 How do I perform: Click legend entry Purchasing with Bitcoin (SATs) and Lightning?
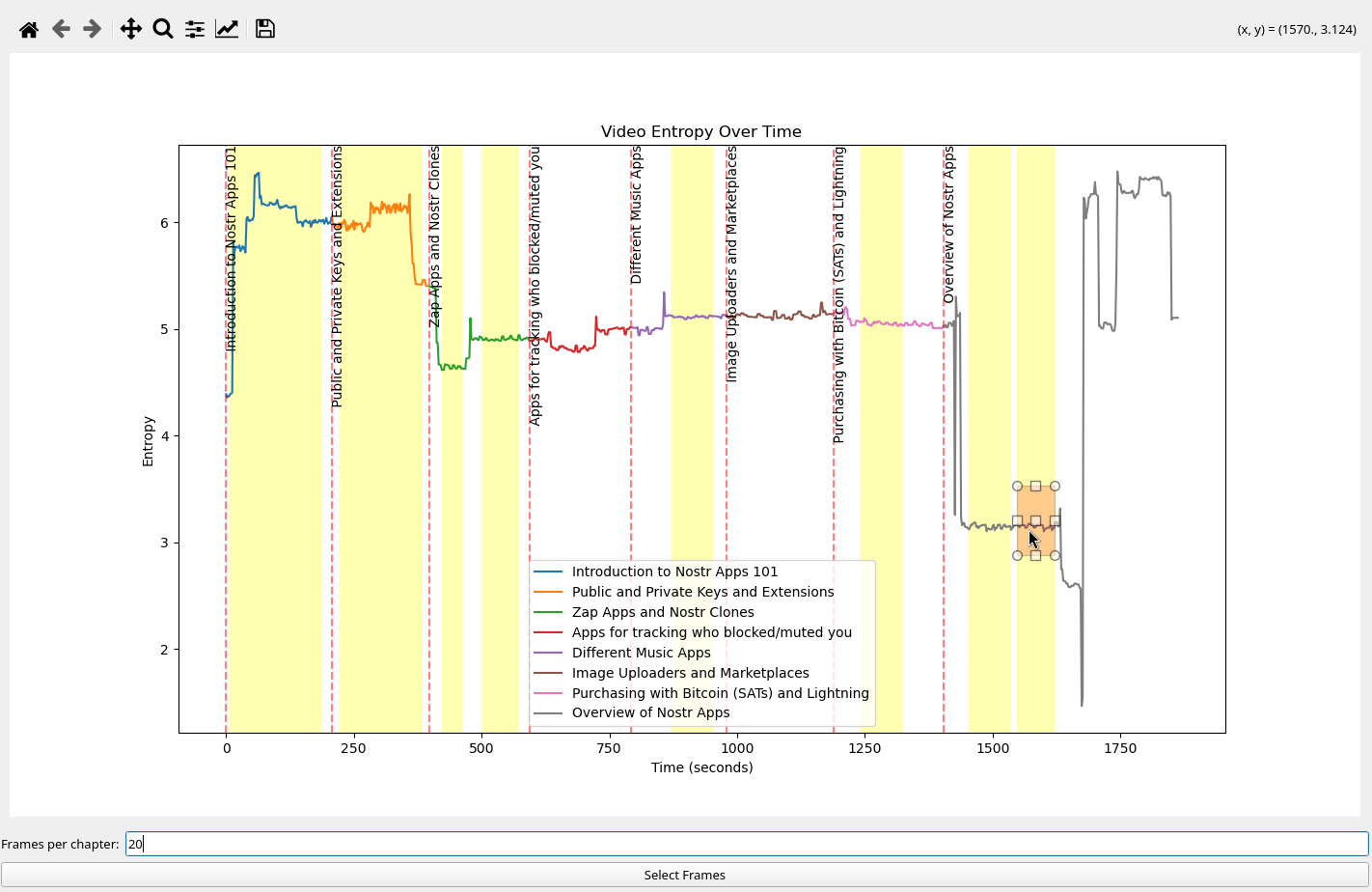pyautogui.click(x=721, y=693)
